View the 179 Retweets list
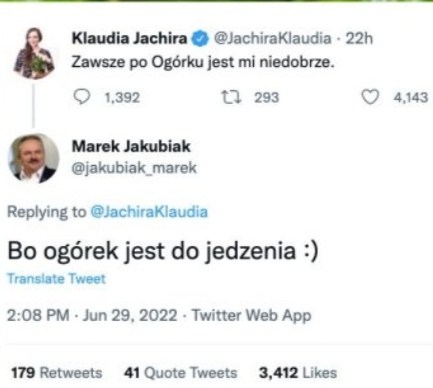Screen dimensions: 433x388 57,373
